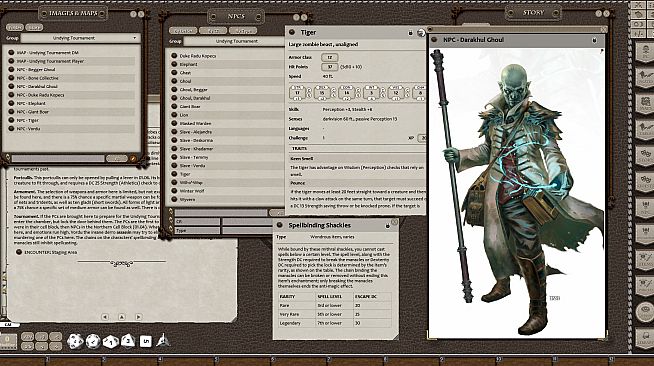Viewport: 654px width, 366px height.
Task: Open help for the NPCs window
Action: click(296, 17)
